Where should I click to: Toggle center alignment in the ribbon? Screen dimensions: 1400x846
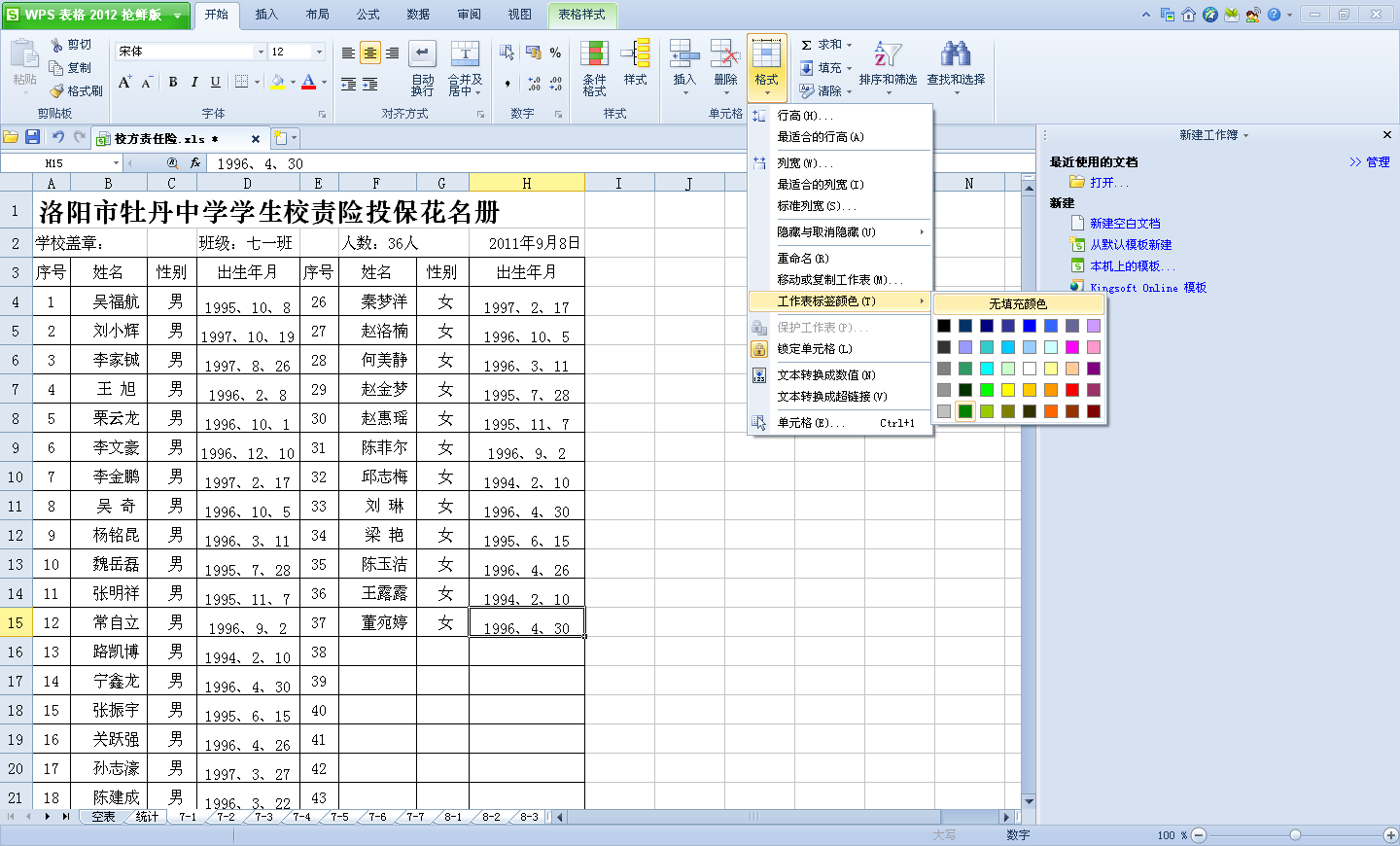(x=369, y=53)
